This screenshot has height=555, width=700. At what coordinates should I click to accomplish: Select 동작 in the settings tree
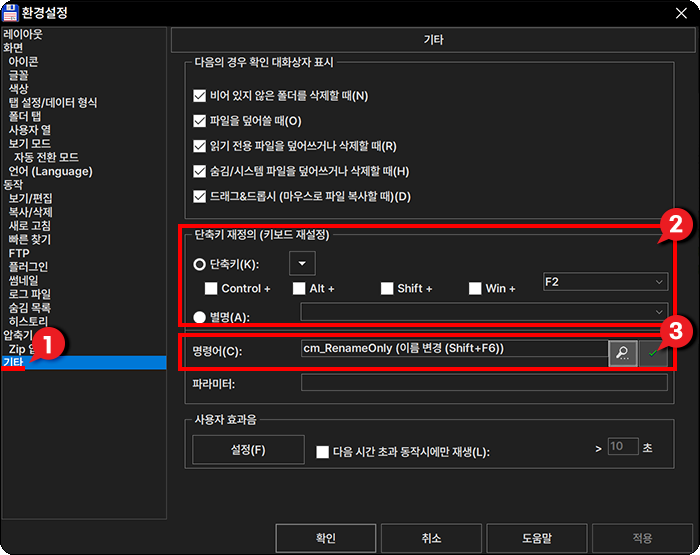(x=13, y=185)
